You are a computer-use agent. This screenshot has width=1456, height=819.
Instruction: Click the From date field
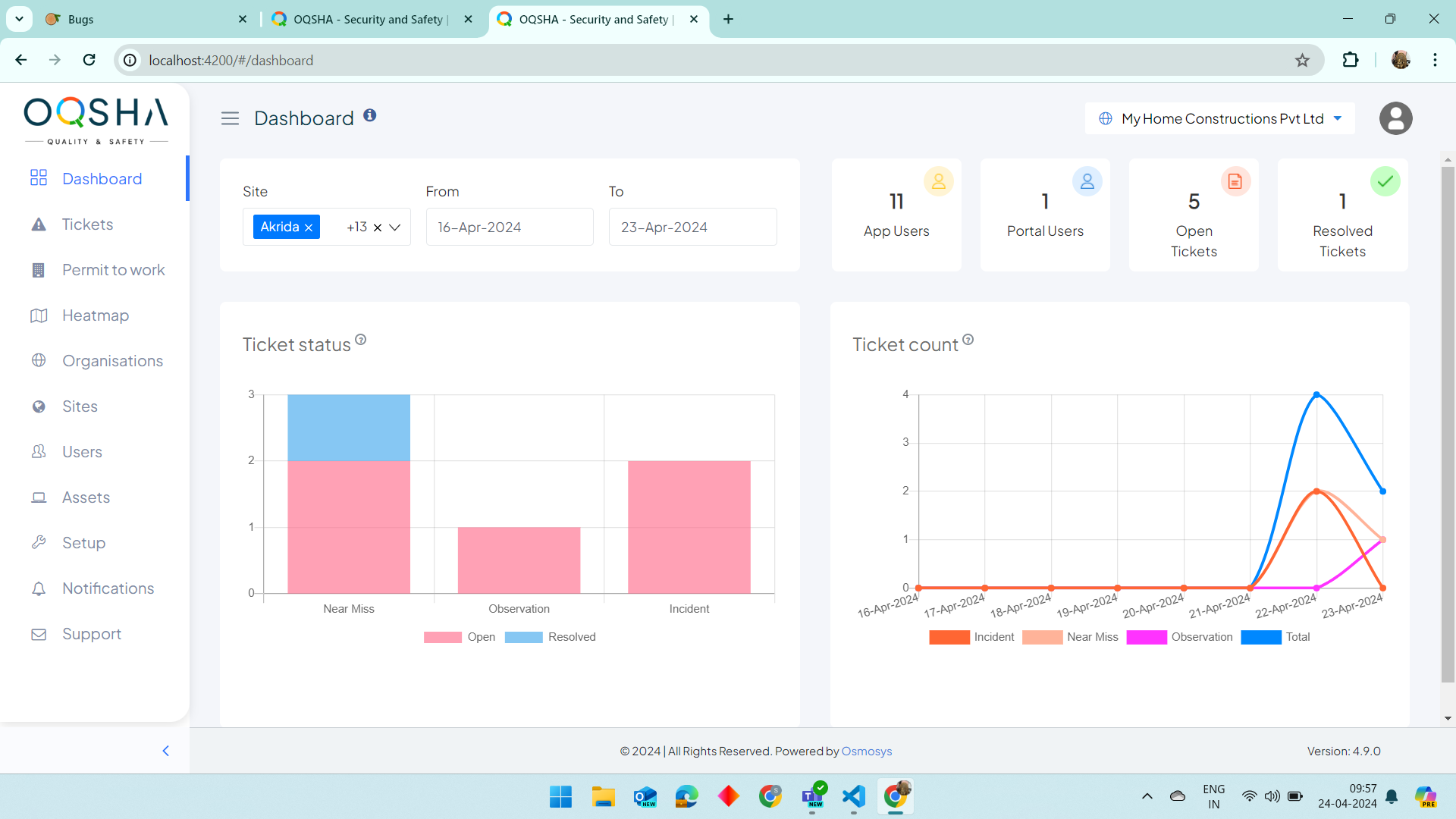pyautogui.click(x=509, y=227)
